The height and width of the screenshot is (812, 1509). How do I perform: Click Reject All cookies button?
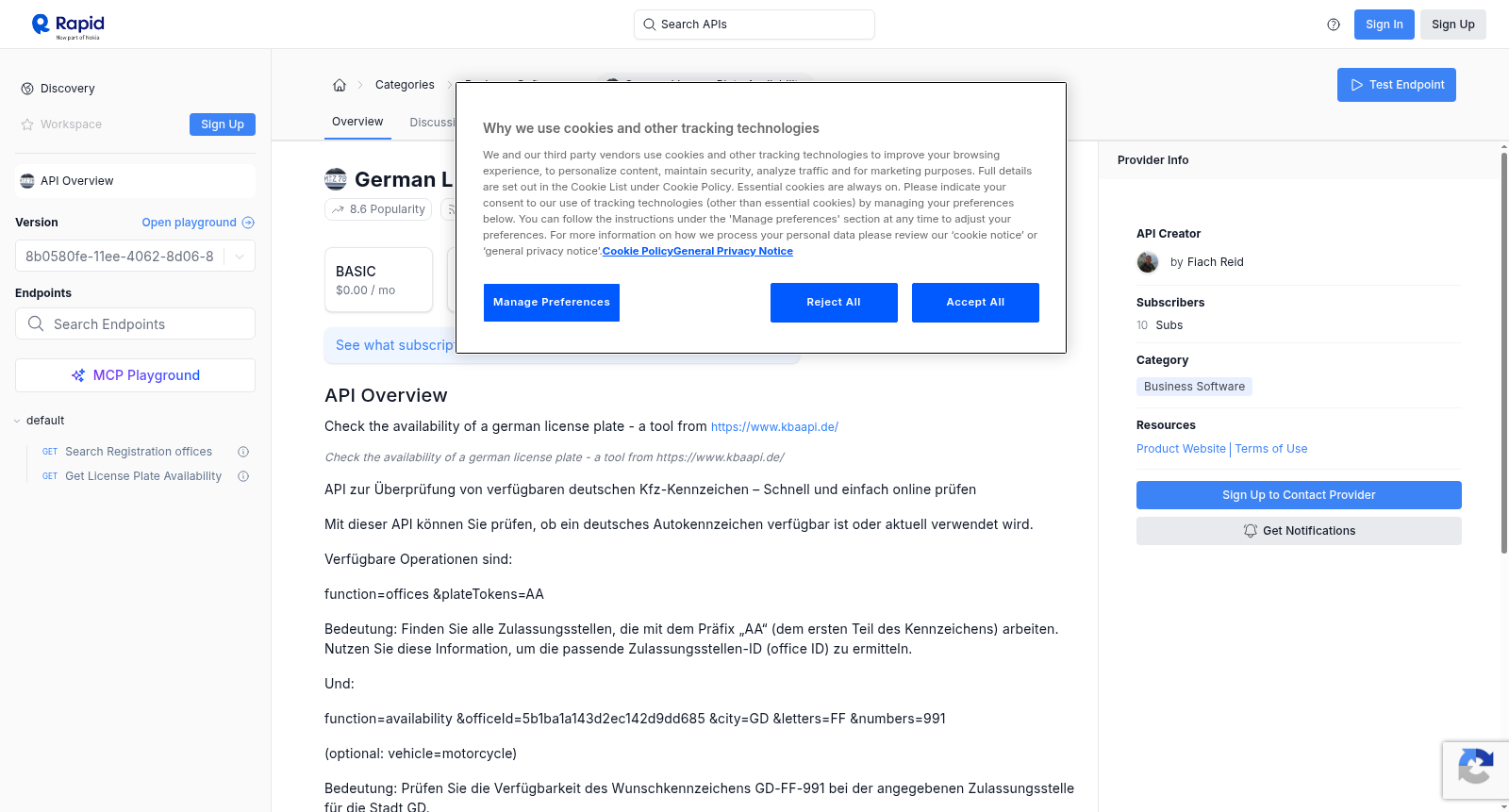tap(834, 303)
